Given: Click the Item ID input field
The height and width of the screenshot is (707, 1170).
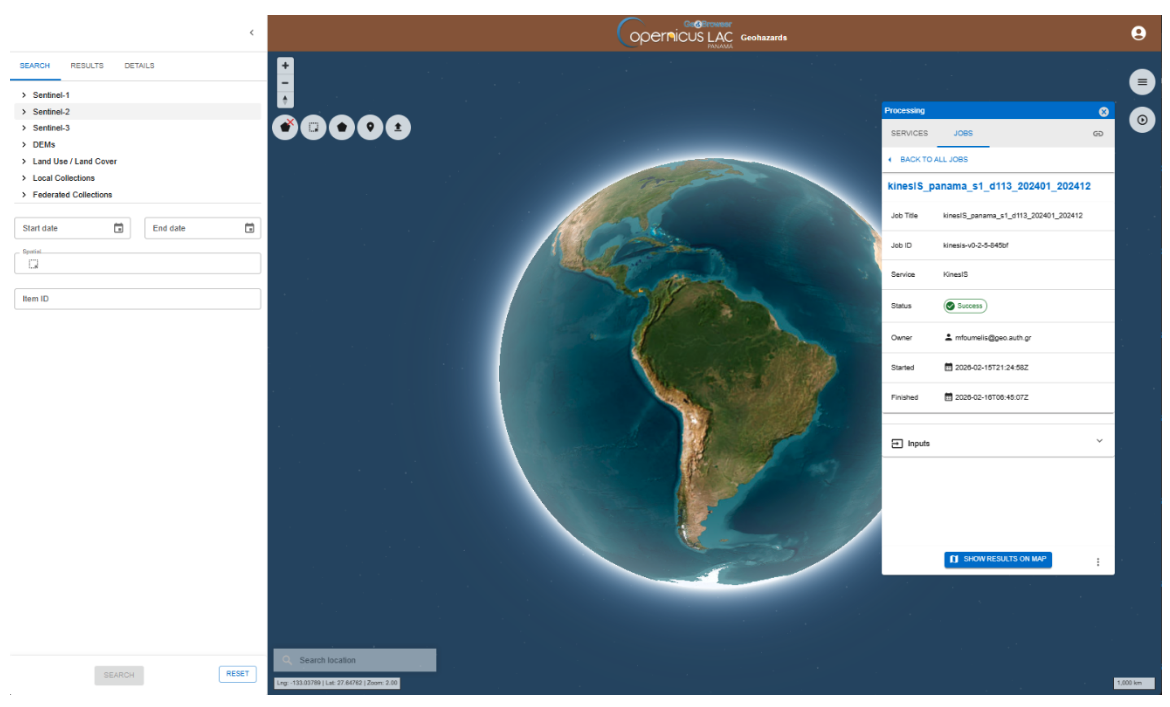Looking at the screenshot, I should click(137, 299).
